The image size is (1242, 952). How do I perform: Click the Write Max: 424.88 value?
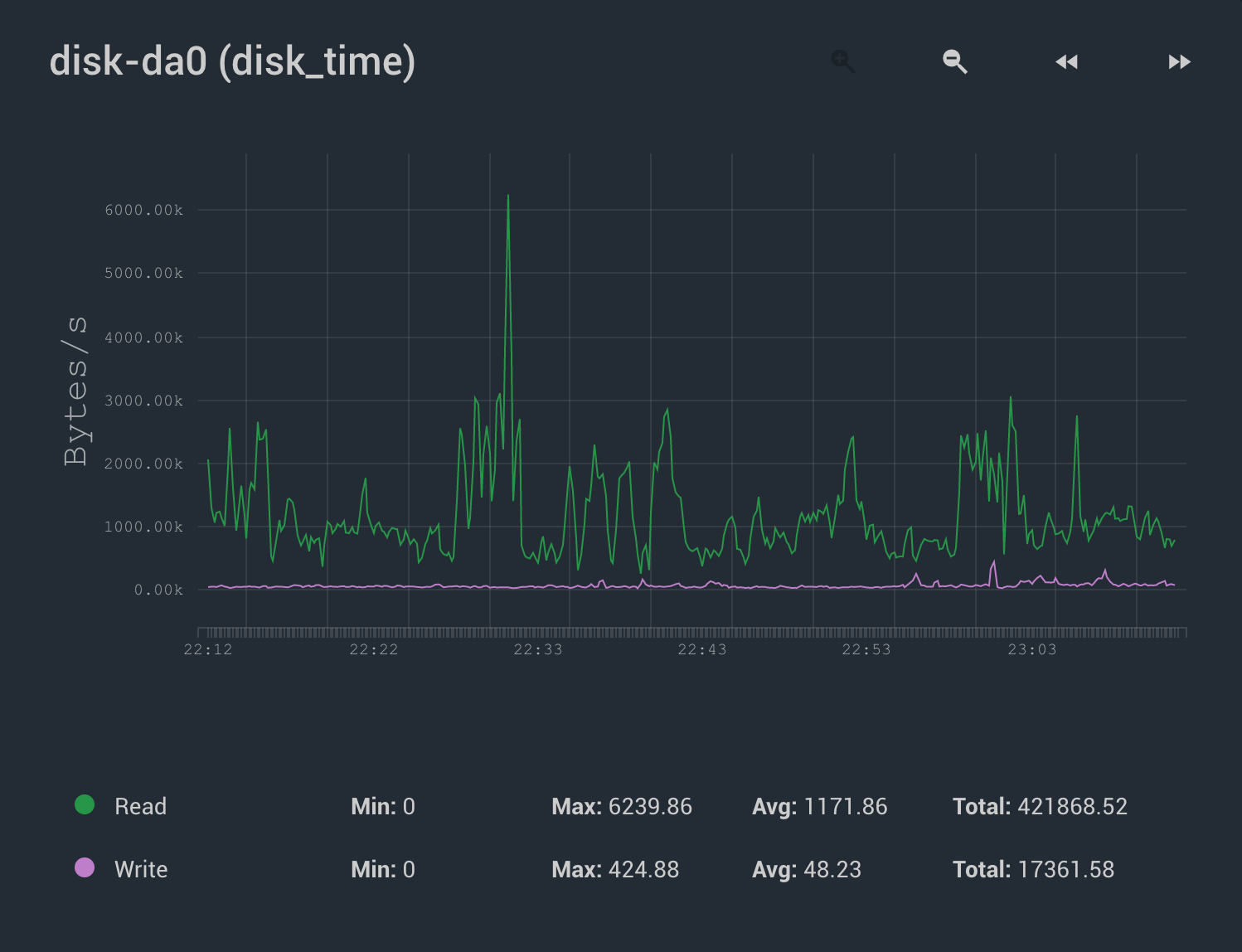(615, 869)
